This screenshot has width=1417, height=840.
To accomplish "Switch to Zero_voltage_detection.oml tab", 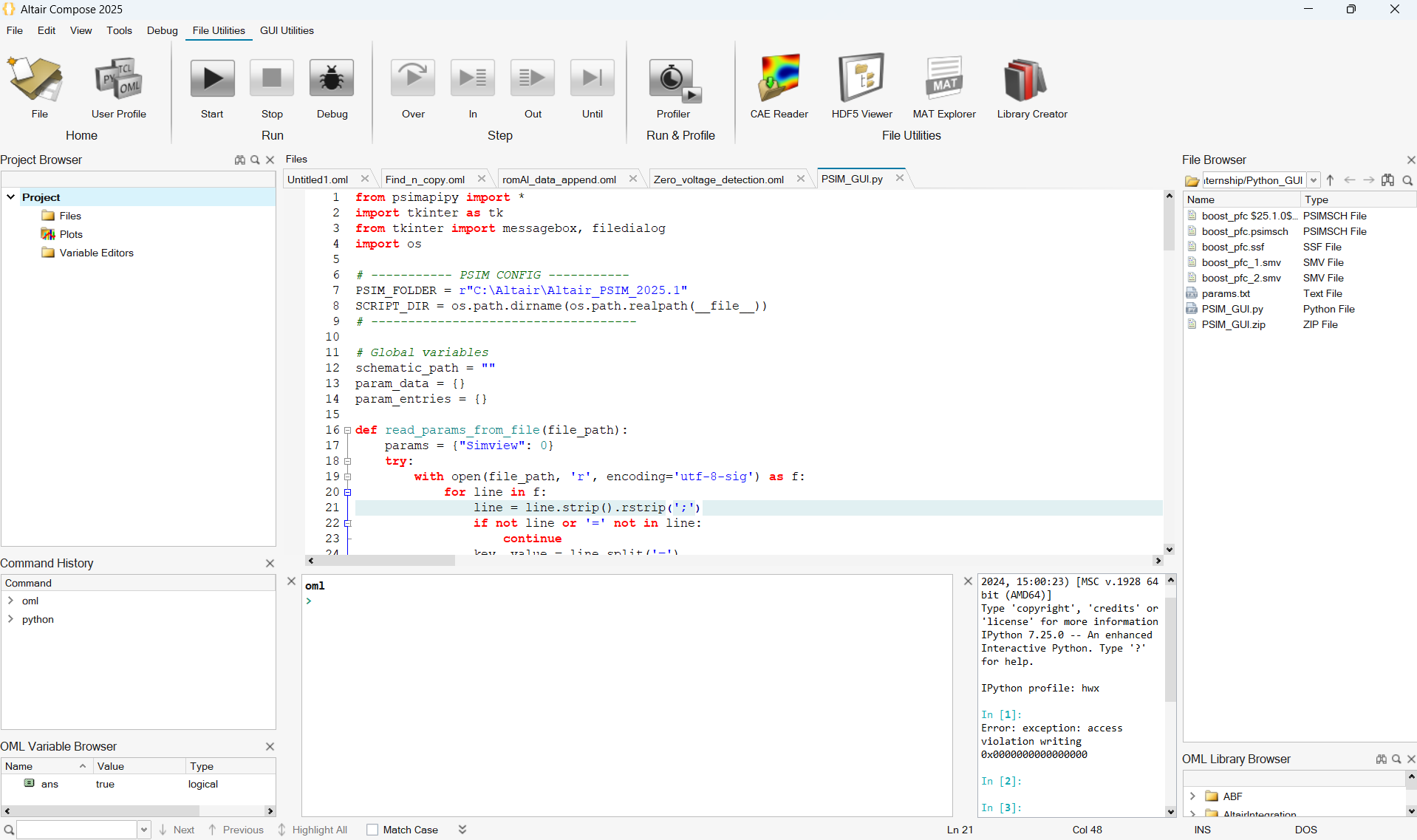I will [719, 180].
